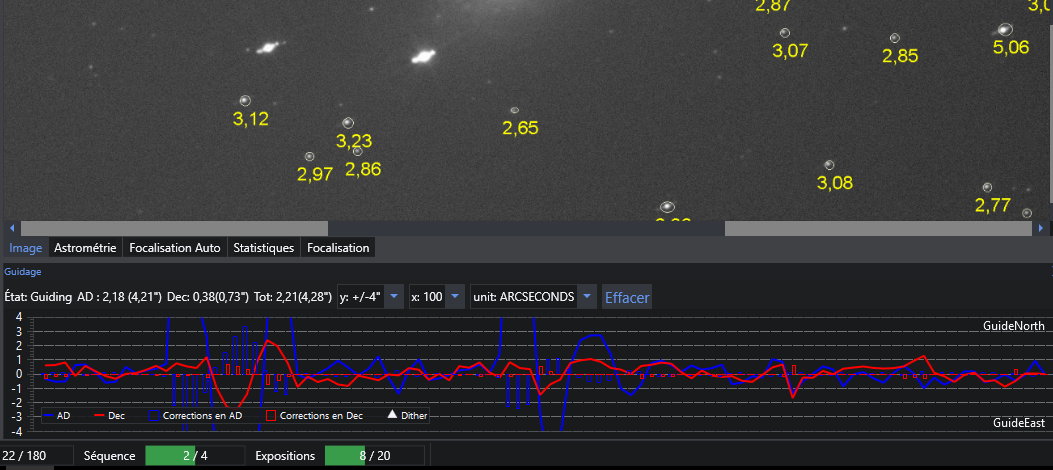
Task: Click the star labeled 3,23
Action: pos(348,123)
